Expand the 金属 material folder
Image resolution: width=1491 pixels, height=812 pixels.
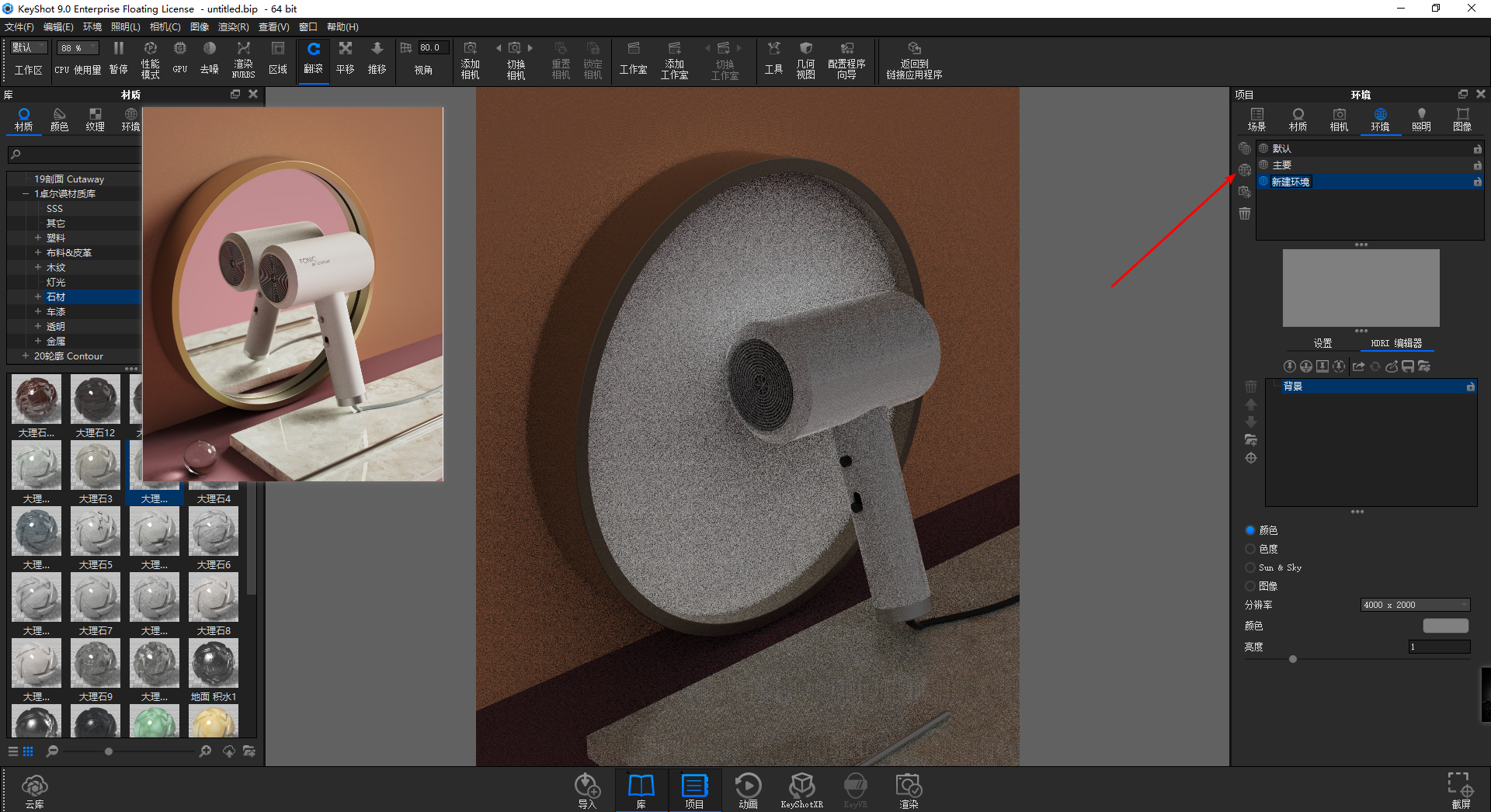point(37,342)
